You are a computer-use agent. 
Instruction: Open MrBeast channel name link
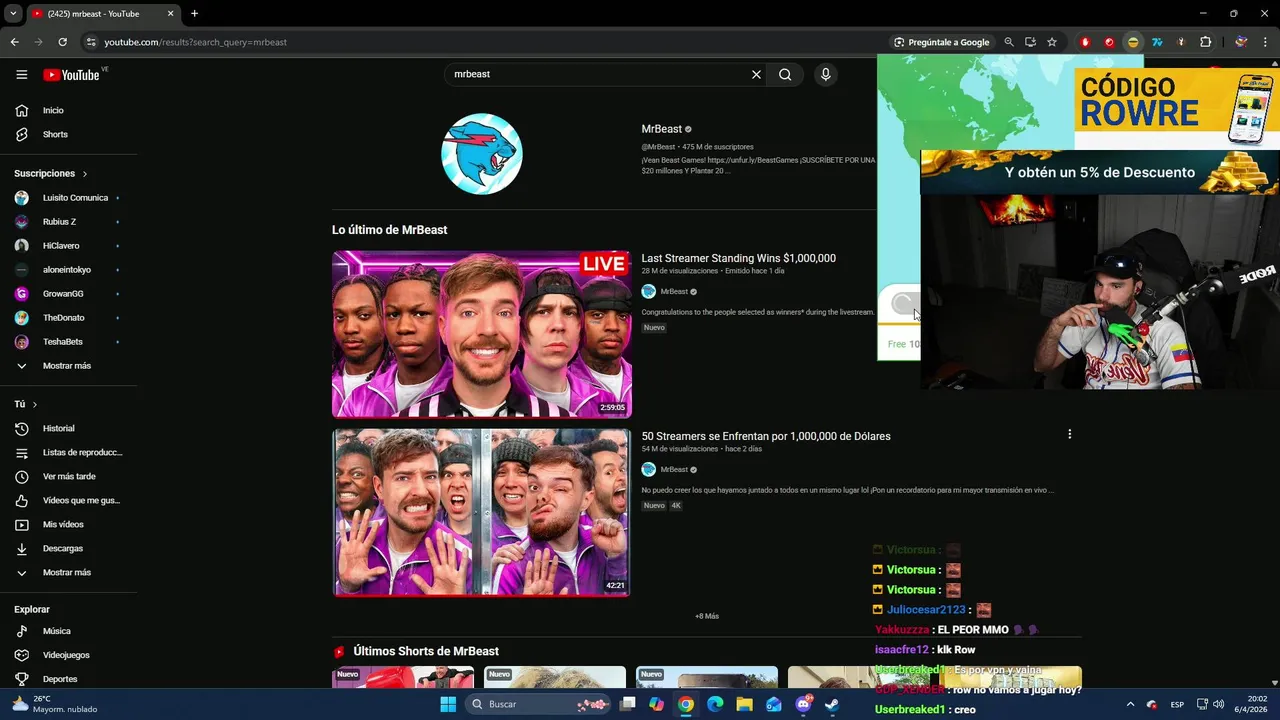[661, 129]
